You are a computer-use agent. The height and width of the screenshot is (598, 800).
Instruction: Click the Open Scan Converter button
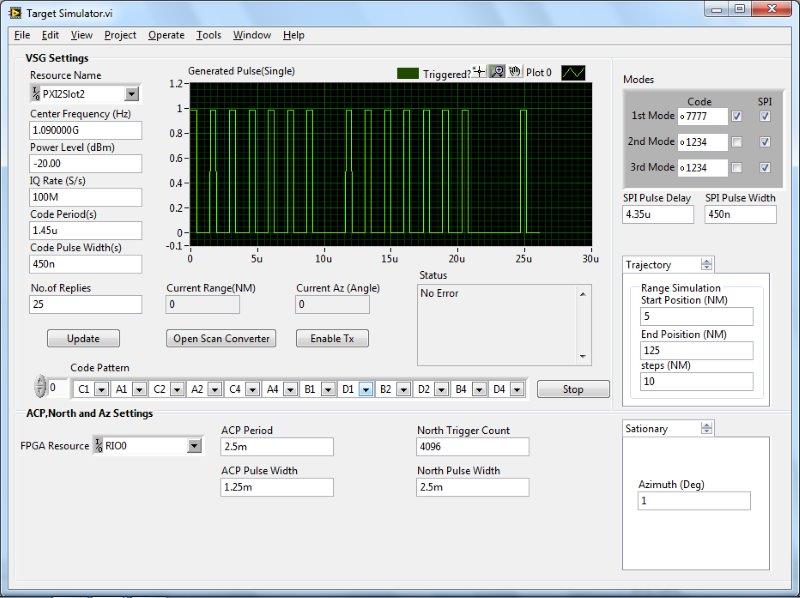point(220,339)
